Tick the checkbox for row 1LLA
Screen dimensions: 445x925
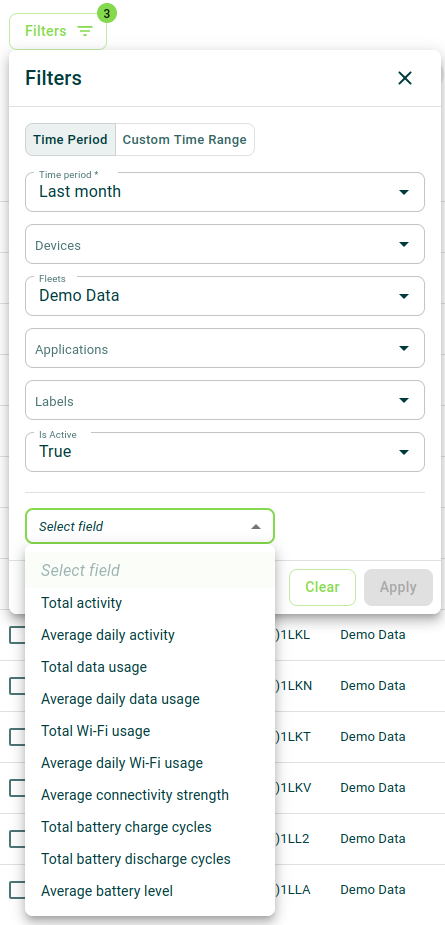pos(17,890)
